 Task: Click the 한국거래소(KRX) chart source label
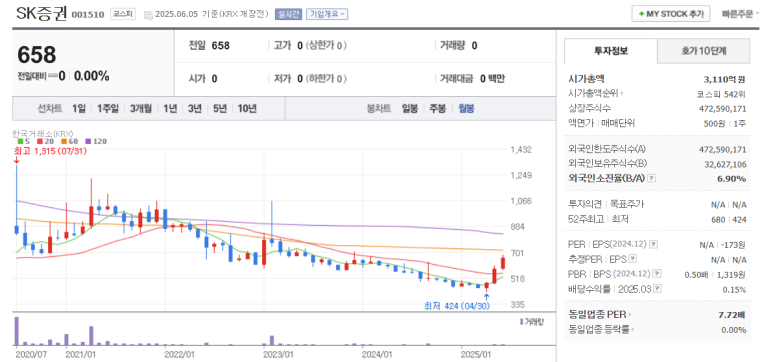coord(42,133)
